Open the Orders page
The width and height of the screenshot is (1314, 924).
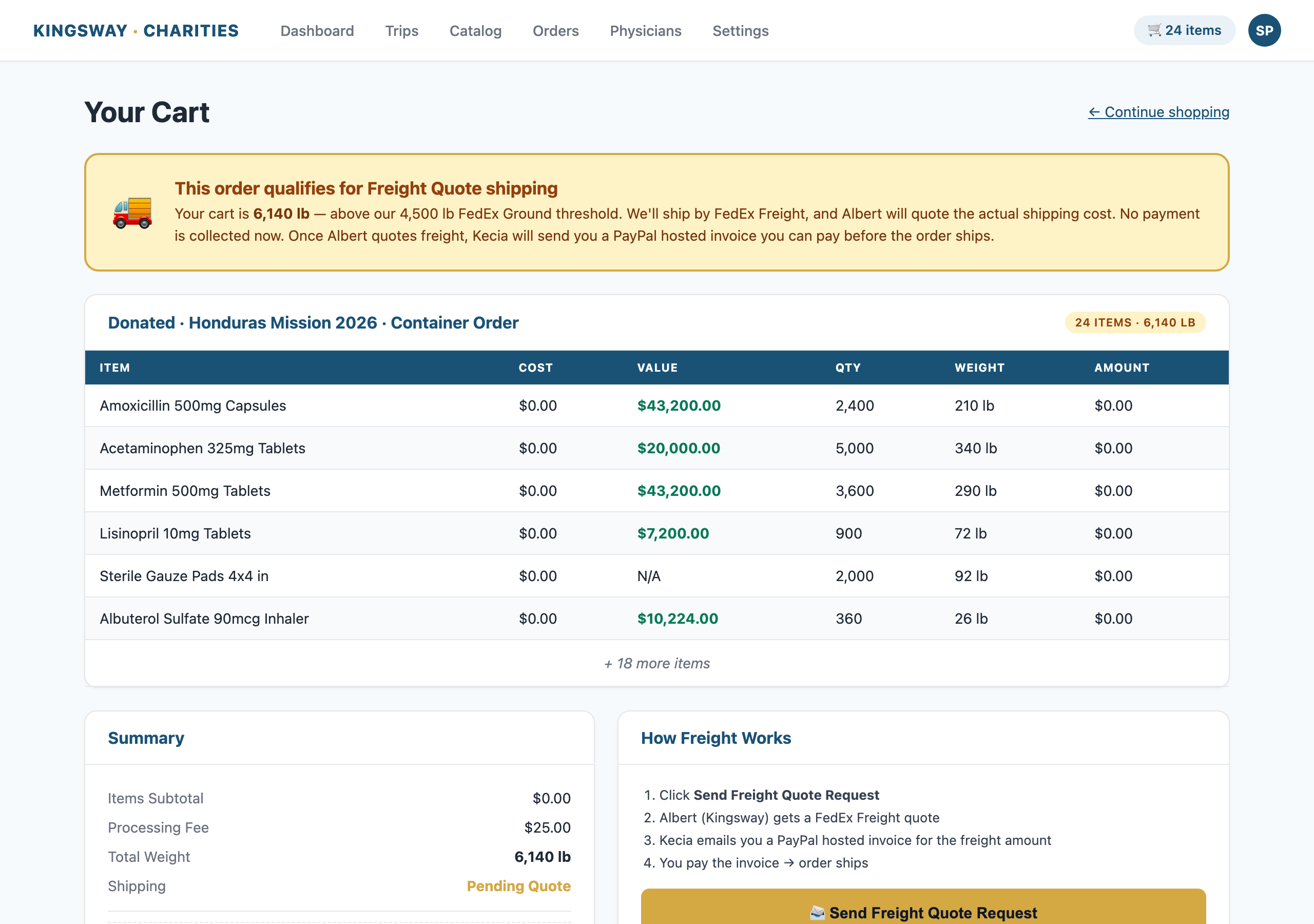pos(556,31)
